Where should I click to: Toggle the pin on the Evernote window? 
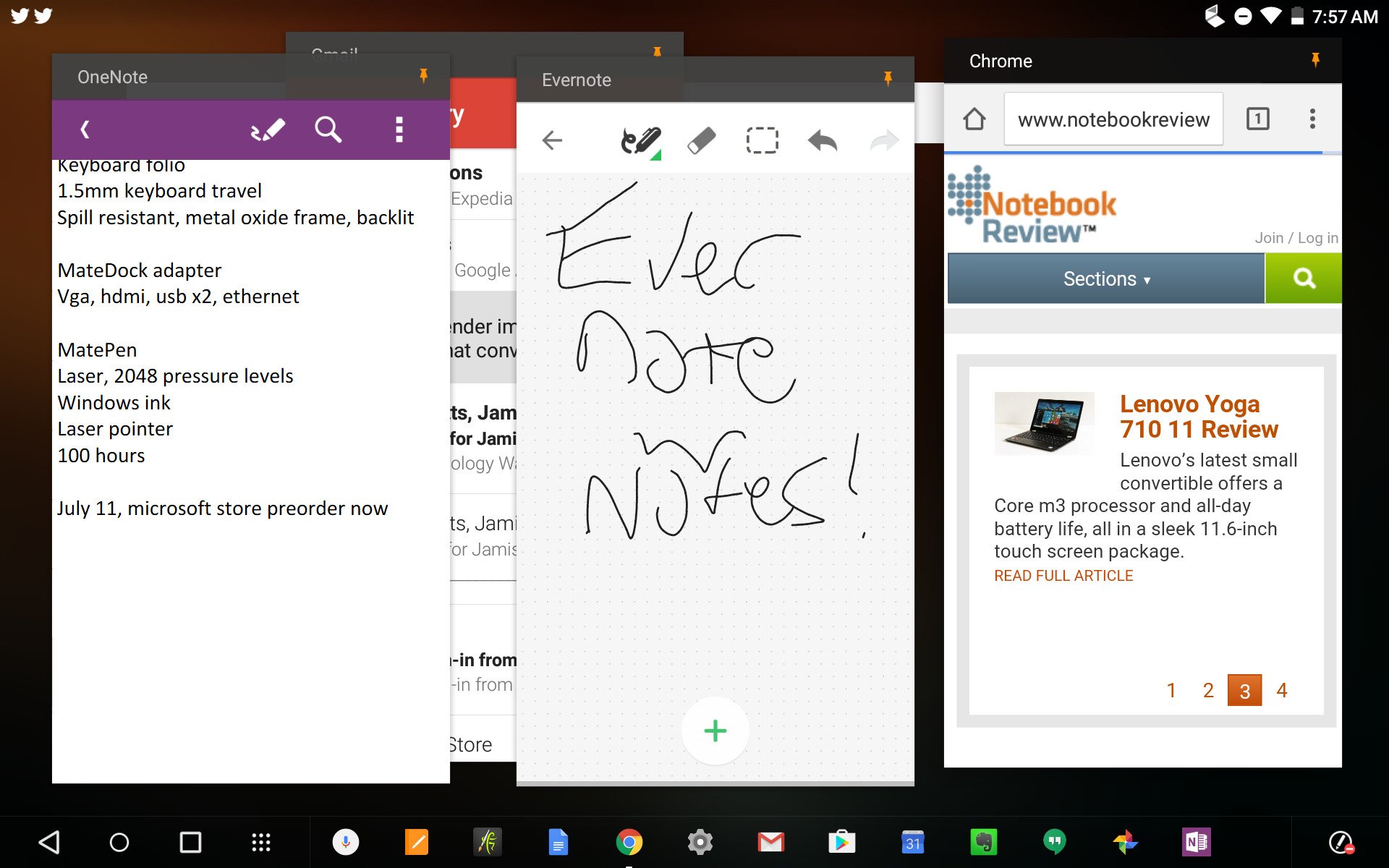pyautogui.click(x=888, y=78)
